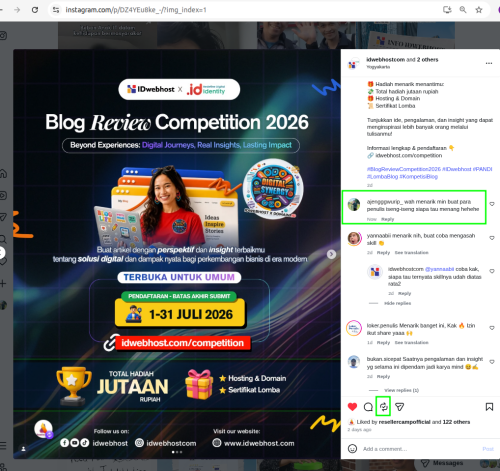
Task: Reply to the yannaabii comment
Action: tap(383, 253)
